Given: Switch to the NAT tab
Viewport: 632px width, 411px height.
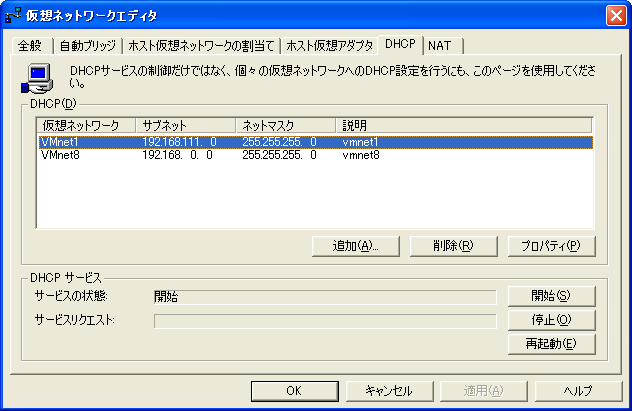Looking at the screenshot, I should tap(442, 46).
